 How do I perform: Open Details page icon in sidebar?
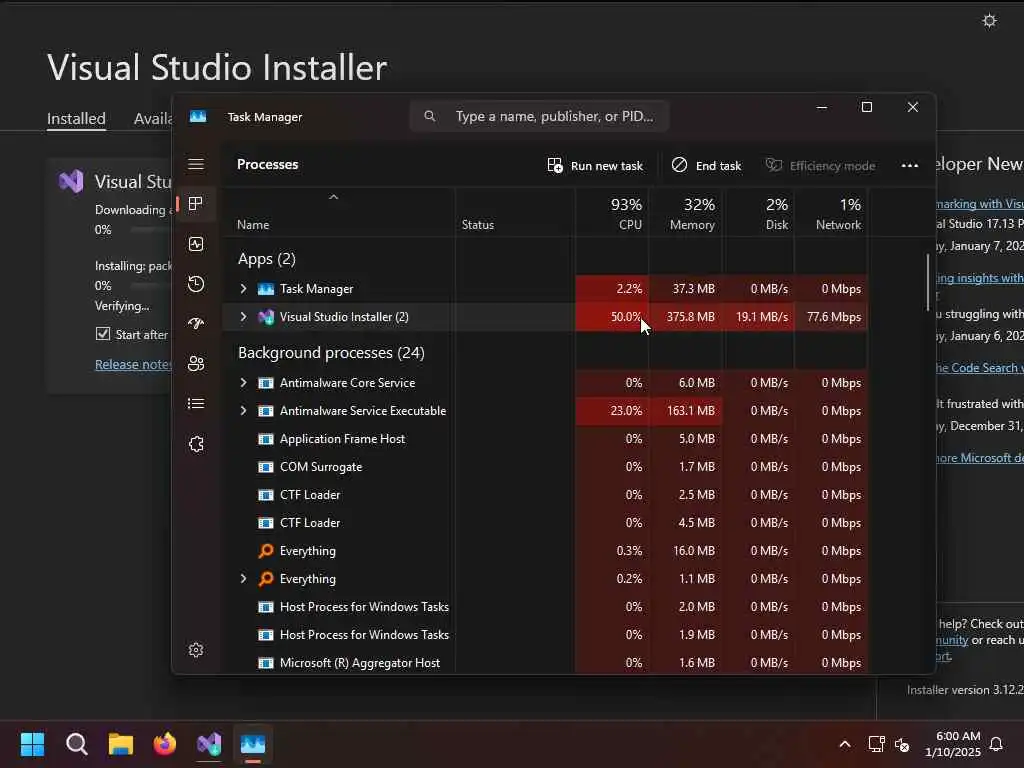pyautogui.click(x=196, y=404)
